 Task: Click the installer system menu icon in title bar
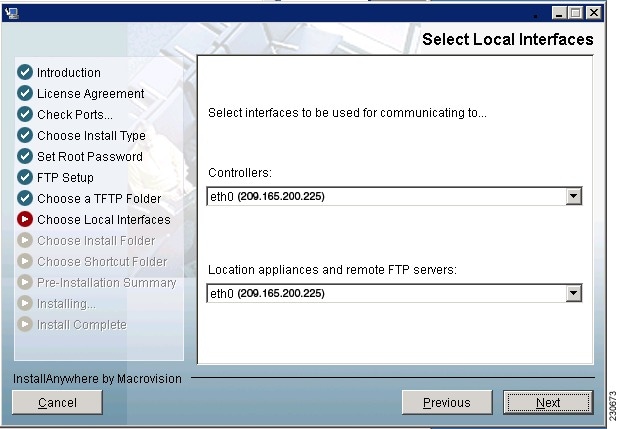(13, 12)
